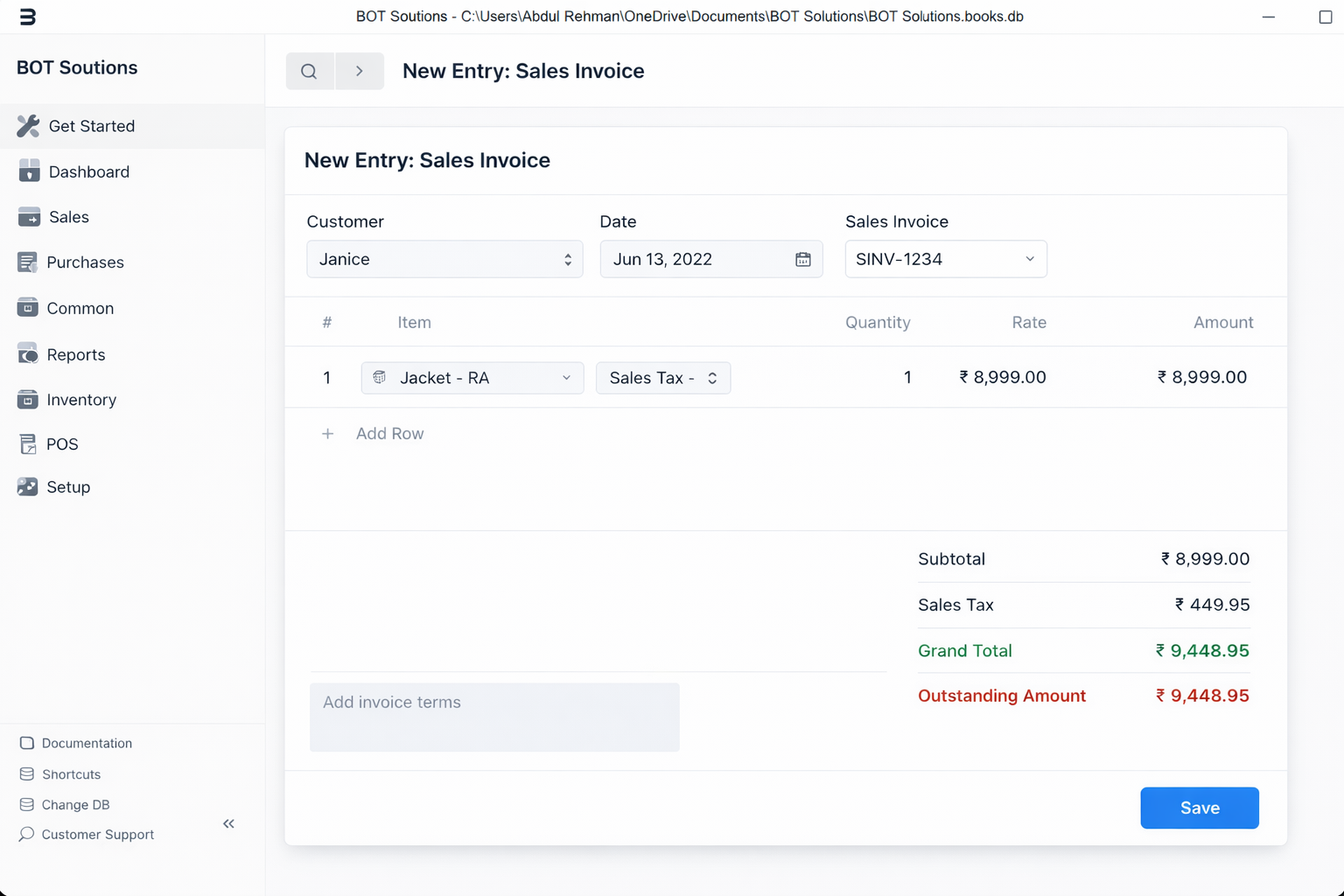Open the Sales Tax selector
The width and height of the screenshot is (1344, 896).
[662, 378]
